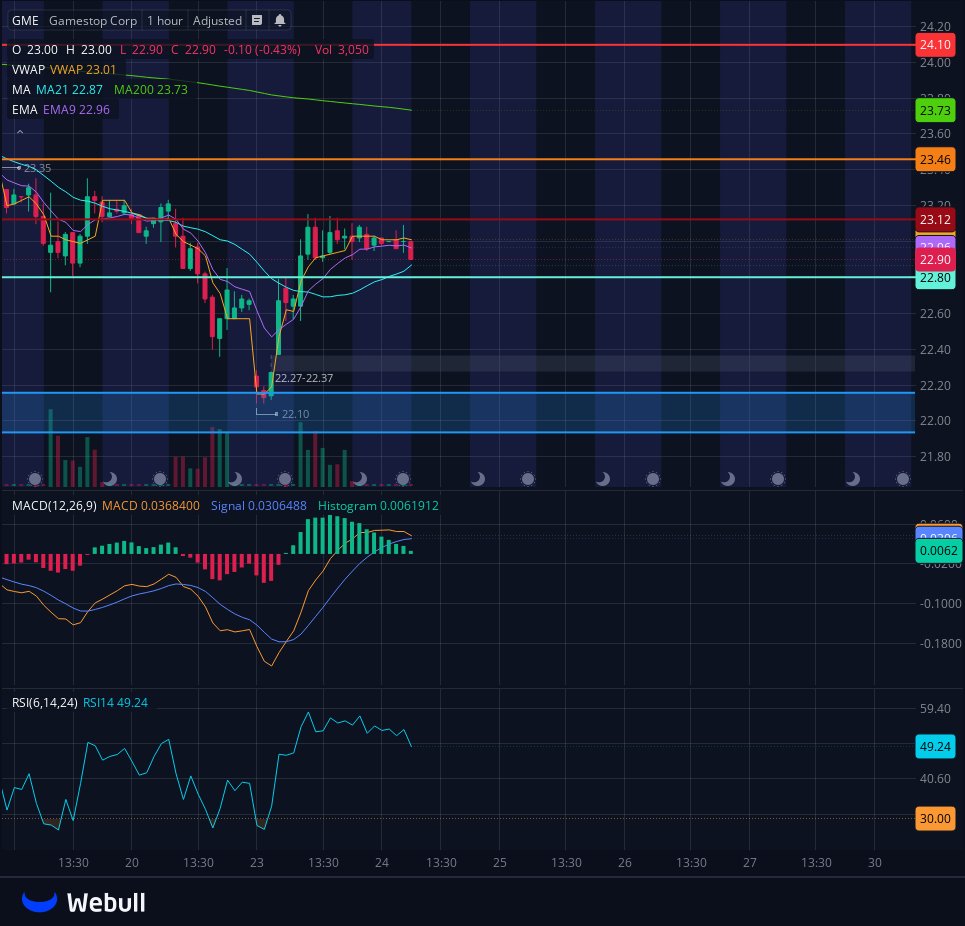The image size is (965, 926).
Task: Select the RSI14 49.24 legend value
Action: [x=115, y=703]
